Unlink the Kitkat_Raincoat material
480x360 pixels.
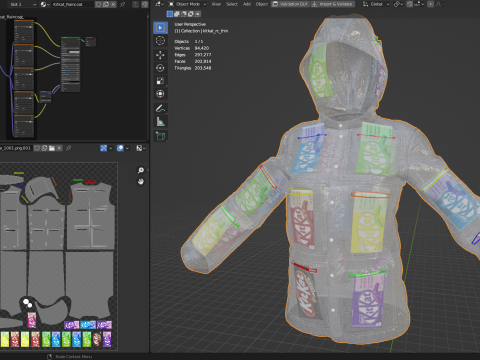[113, 4]
